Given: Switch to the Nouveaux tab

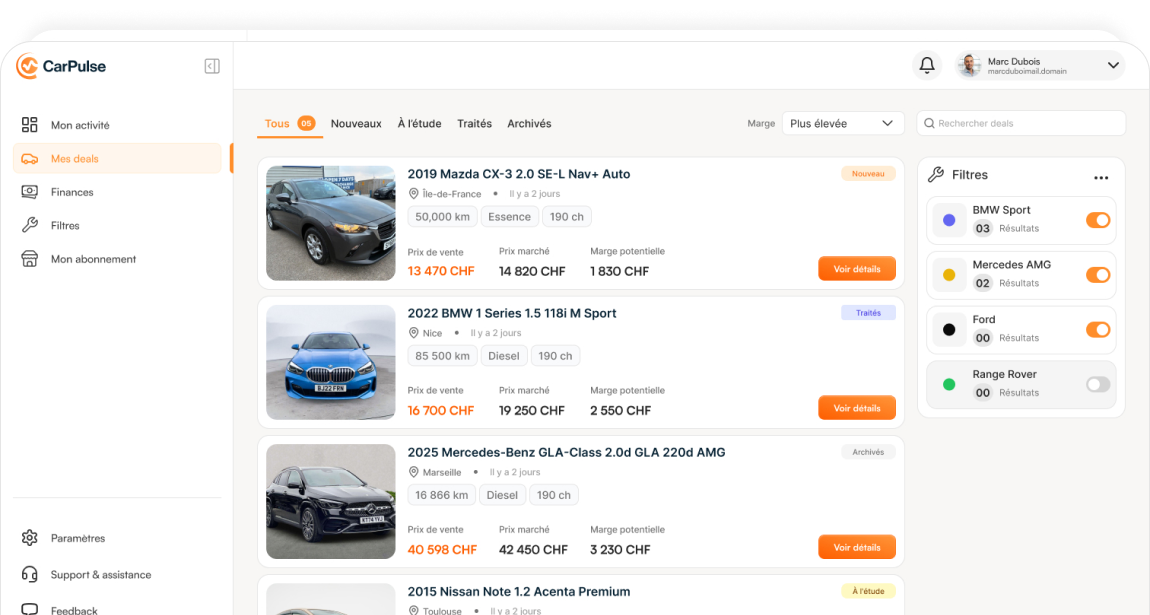Looking at the screenshot, I should click(356, 123).
